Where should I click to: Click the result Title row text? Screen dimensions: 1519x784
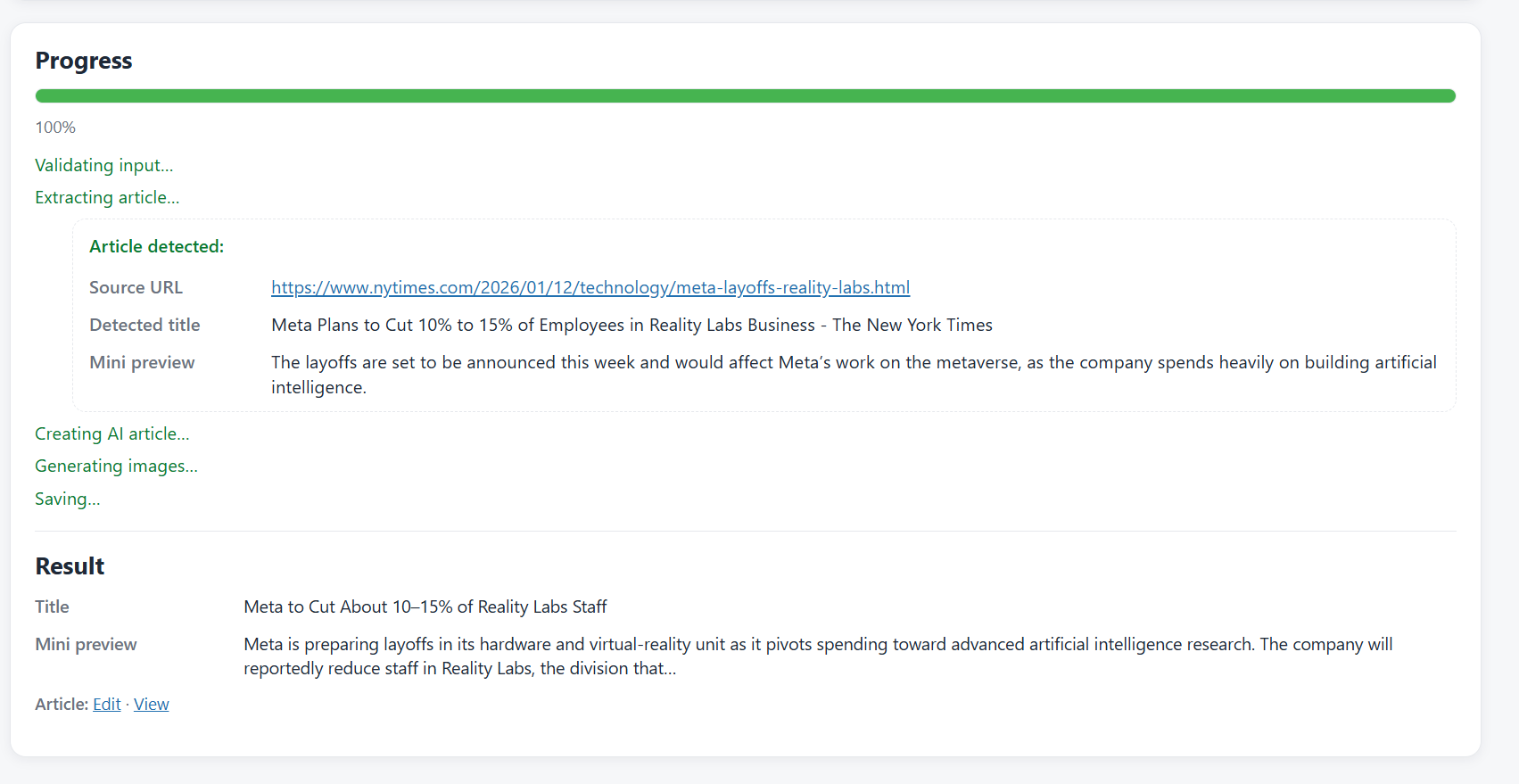[425, 607]
